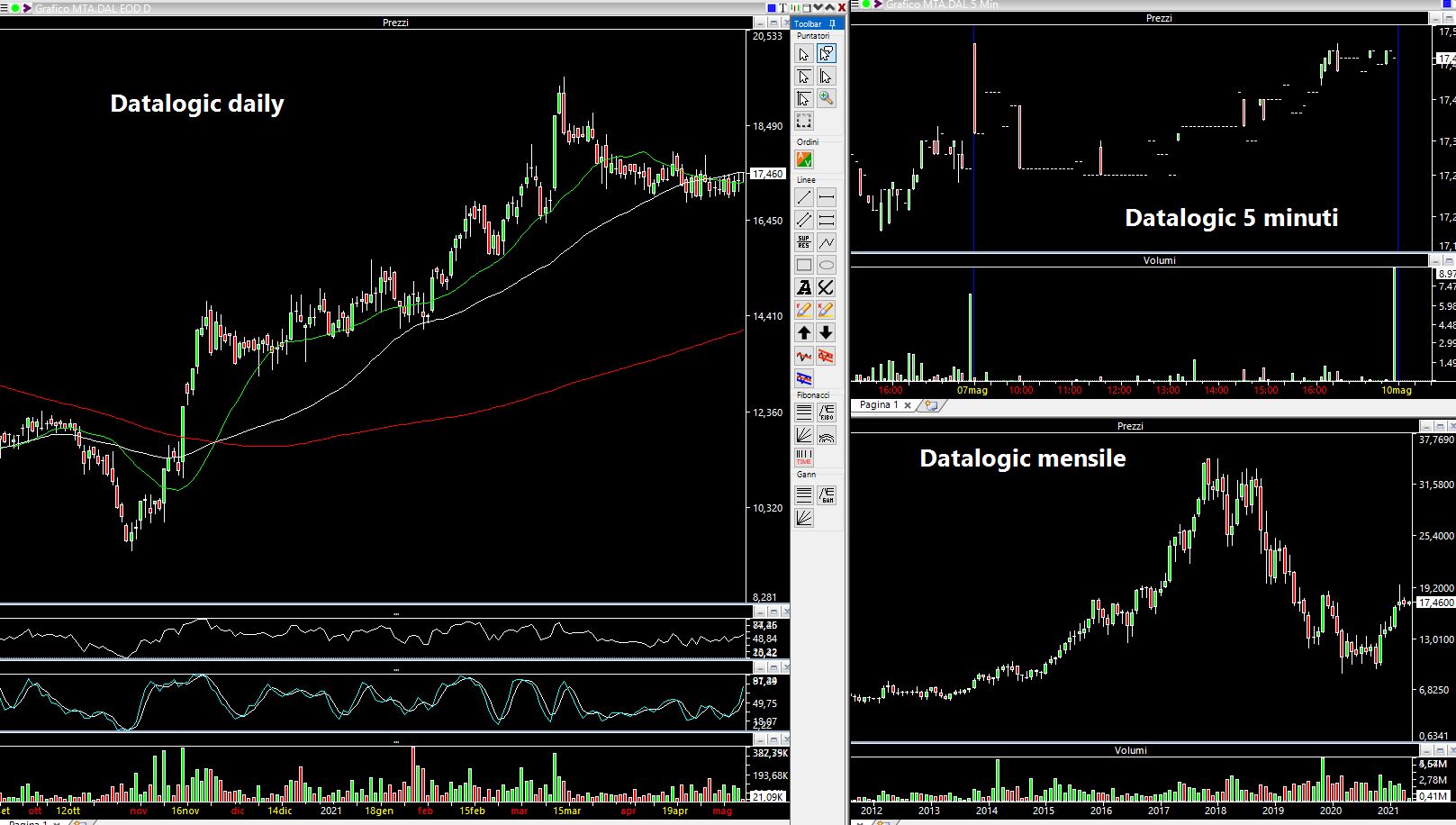The width and height of the screenshot is (1456, 825).
Task: Insert a down arrow marker
Action: point(826,332)
